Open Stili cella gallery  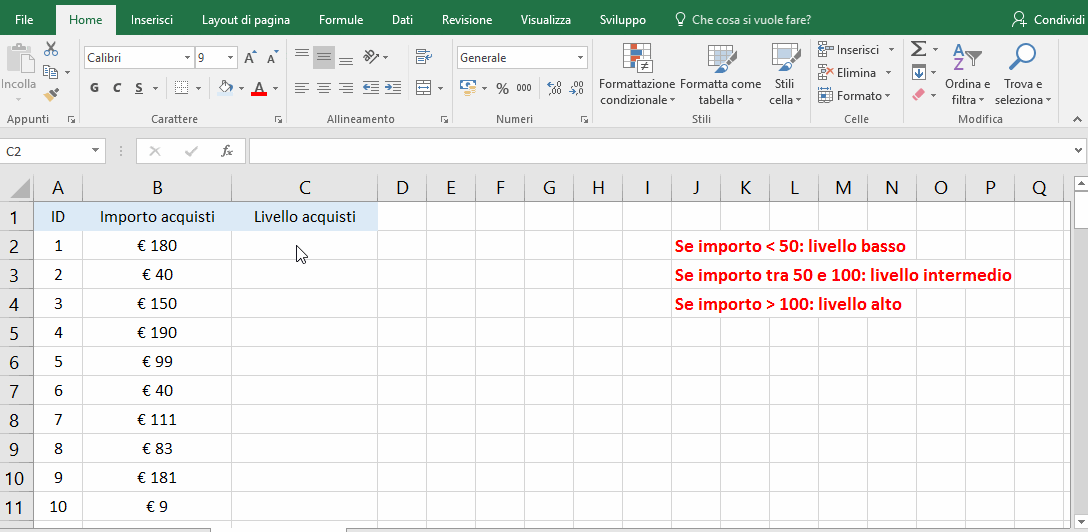(x=785, y=74)
